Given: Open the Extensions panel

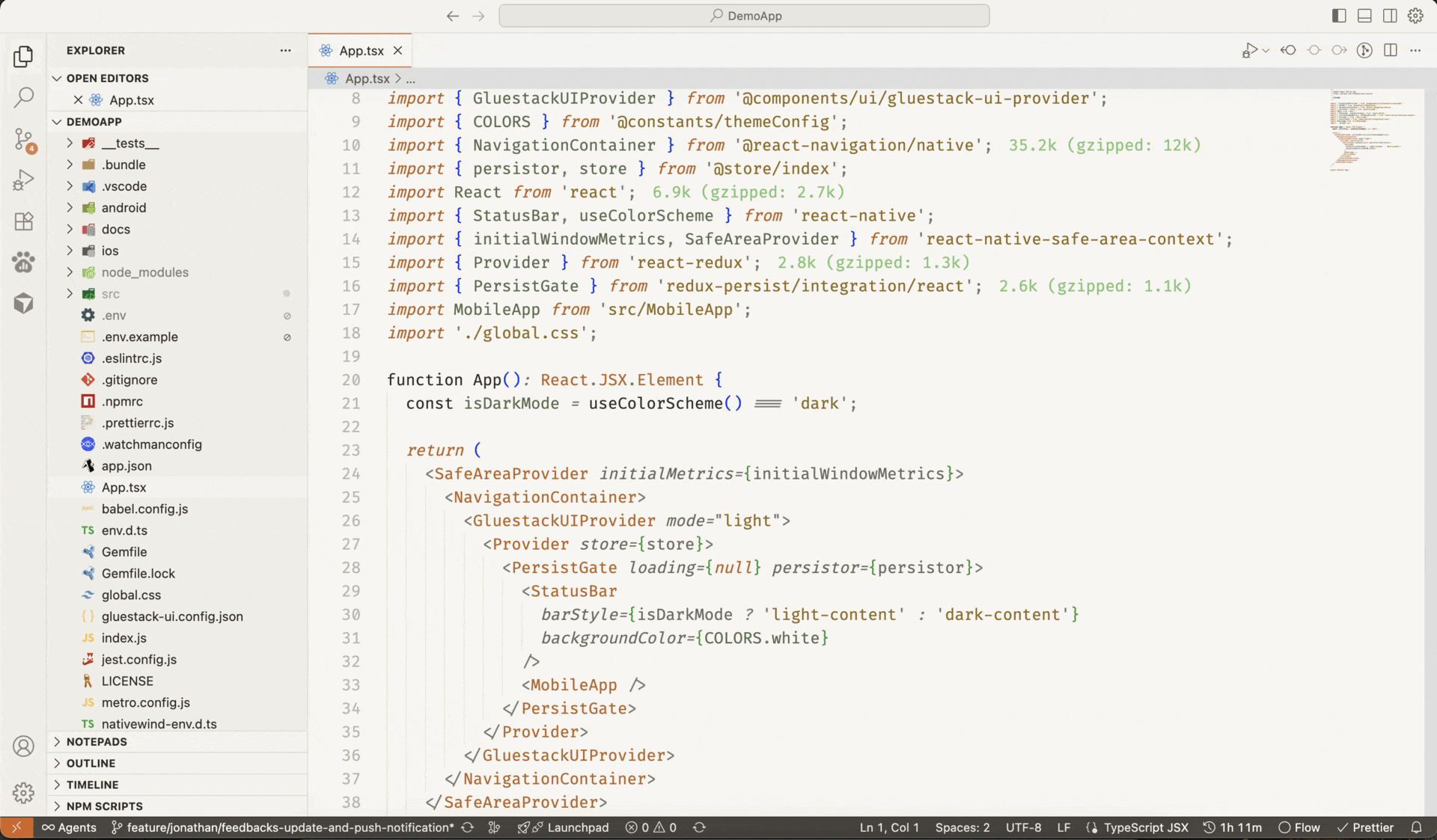Looking at the screenshot, I should [24, 221].
